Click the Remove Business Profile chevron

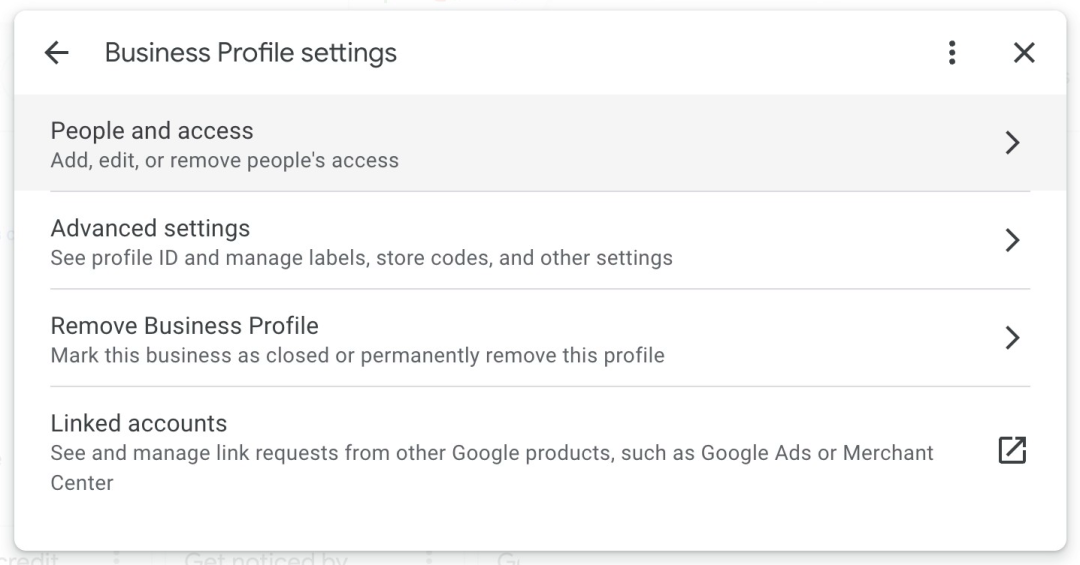(x=1012, y=338)
